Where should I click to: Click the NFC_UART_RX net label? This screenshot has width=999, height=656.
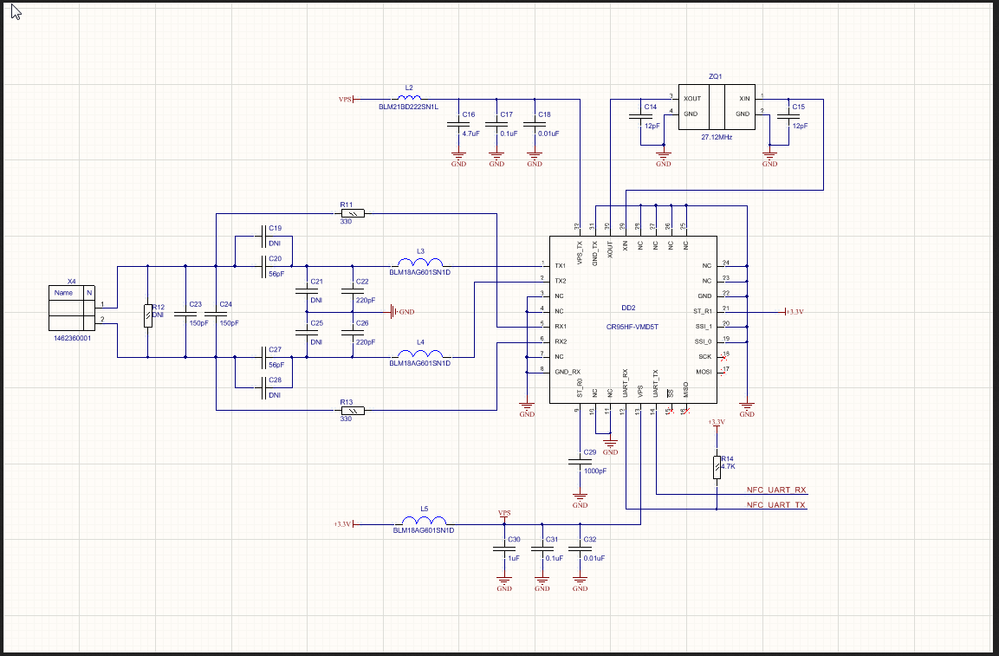tap(777, 490)
